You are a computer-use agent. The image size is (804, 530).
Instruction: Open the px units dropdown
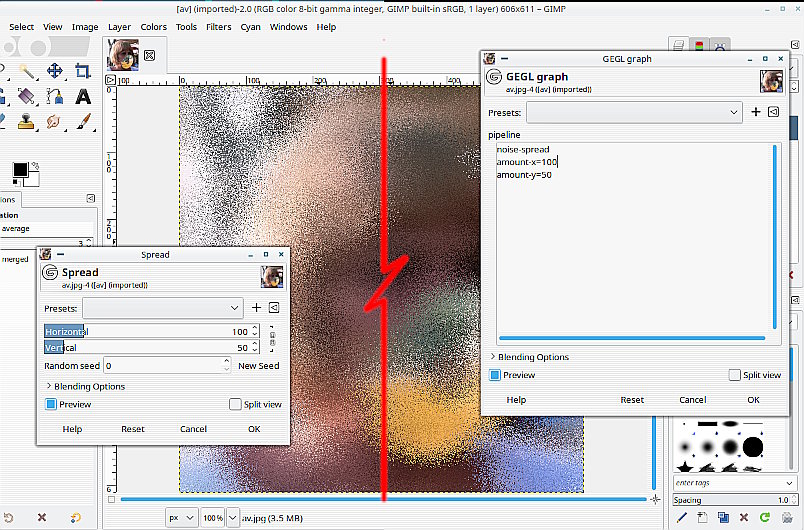tap(182, 518)
